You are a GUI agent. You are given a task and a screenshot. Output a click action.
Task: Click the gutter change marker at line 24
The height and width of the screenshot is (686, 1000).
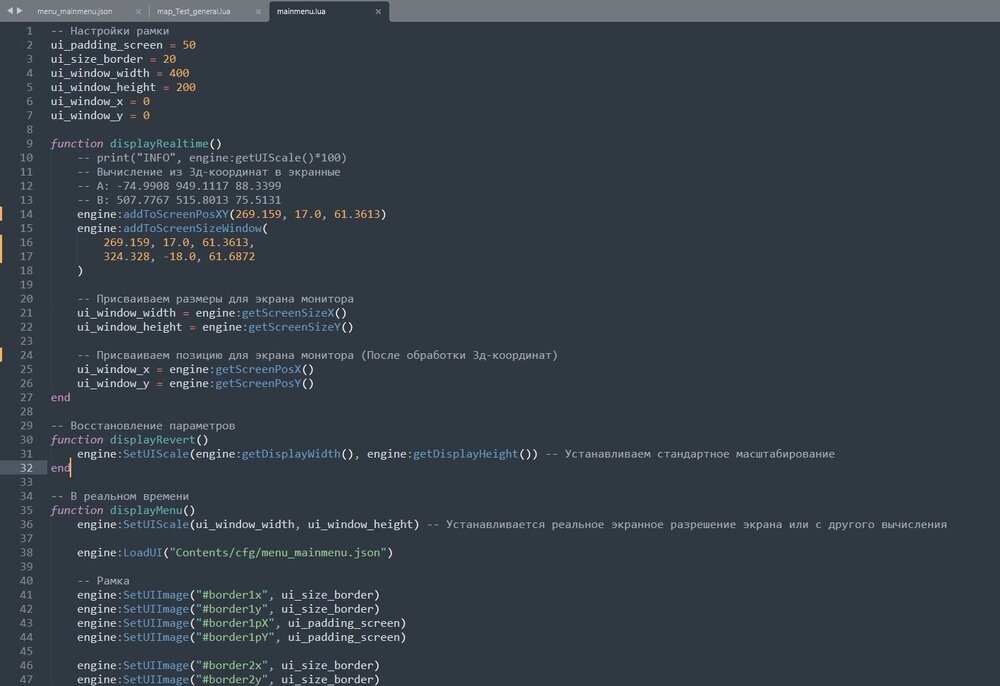2,354
